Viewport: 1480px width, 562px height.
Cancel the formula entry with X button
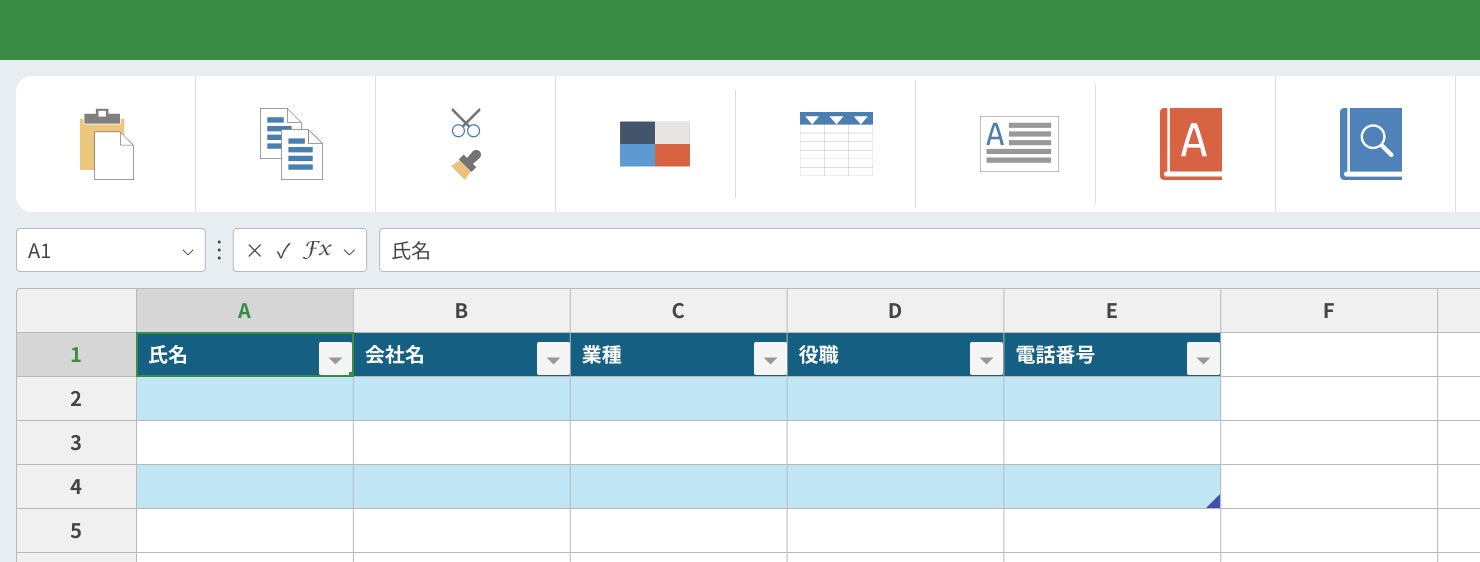(254, 251)
